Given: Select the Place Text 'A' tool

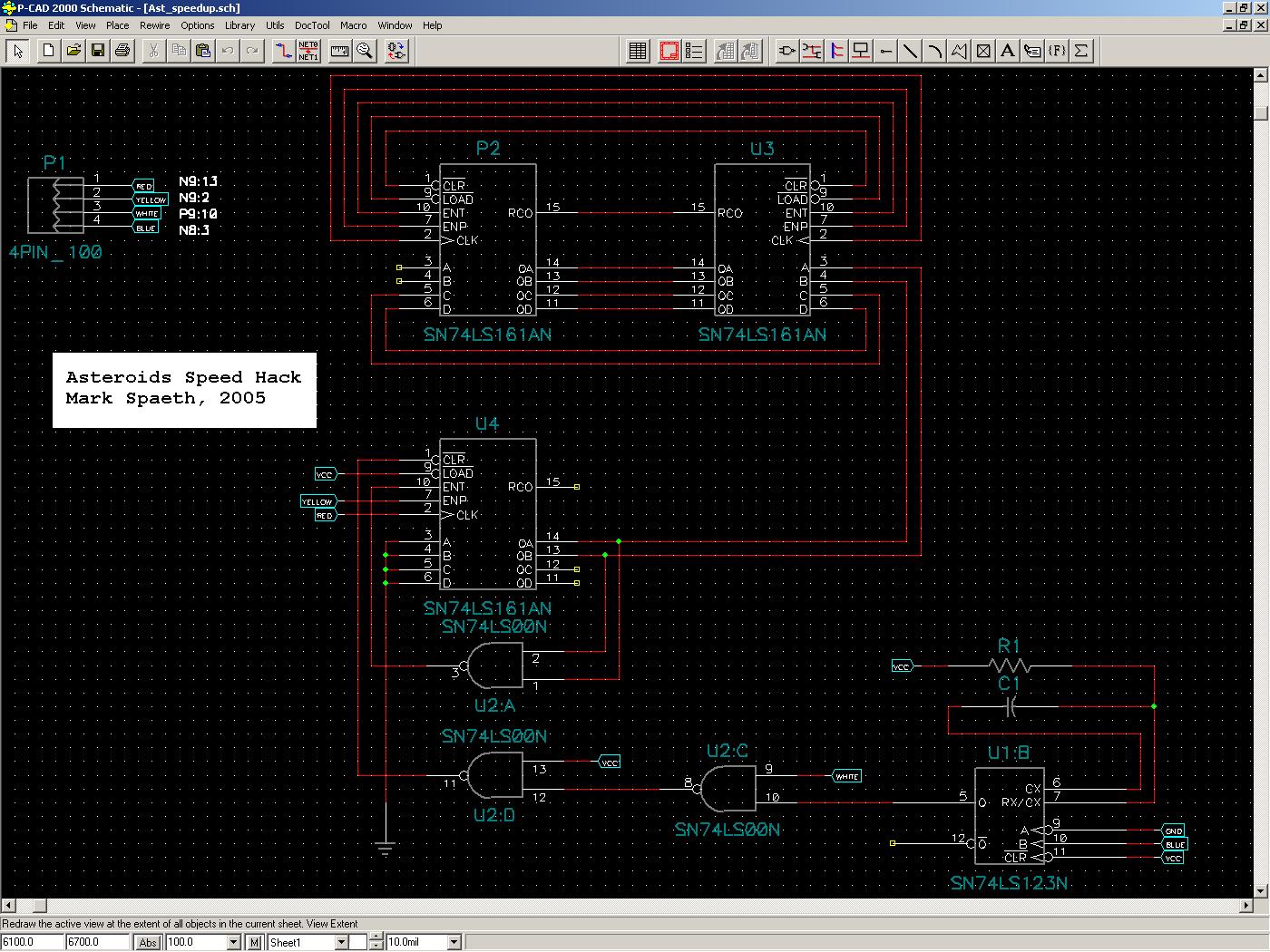Looking at the screenshot, I should coord(1007,51).
